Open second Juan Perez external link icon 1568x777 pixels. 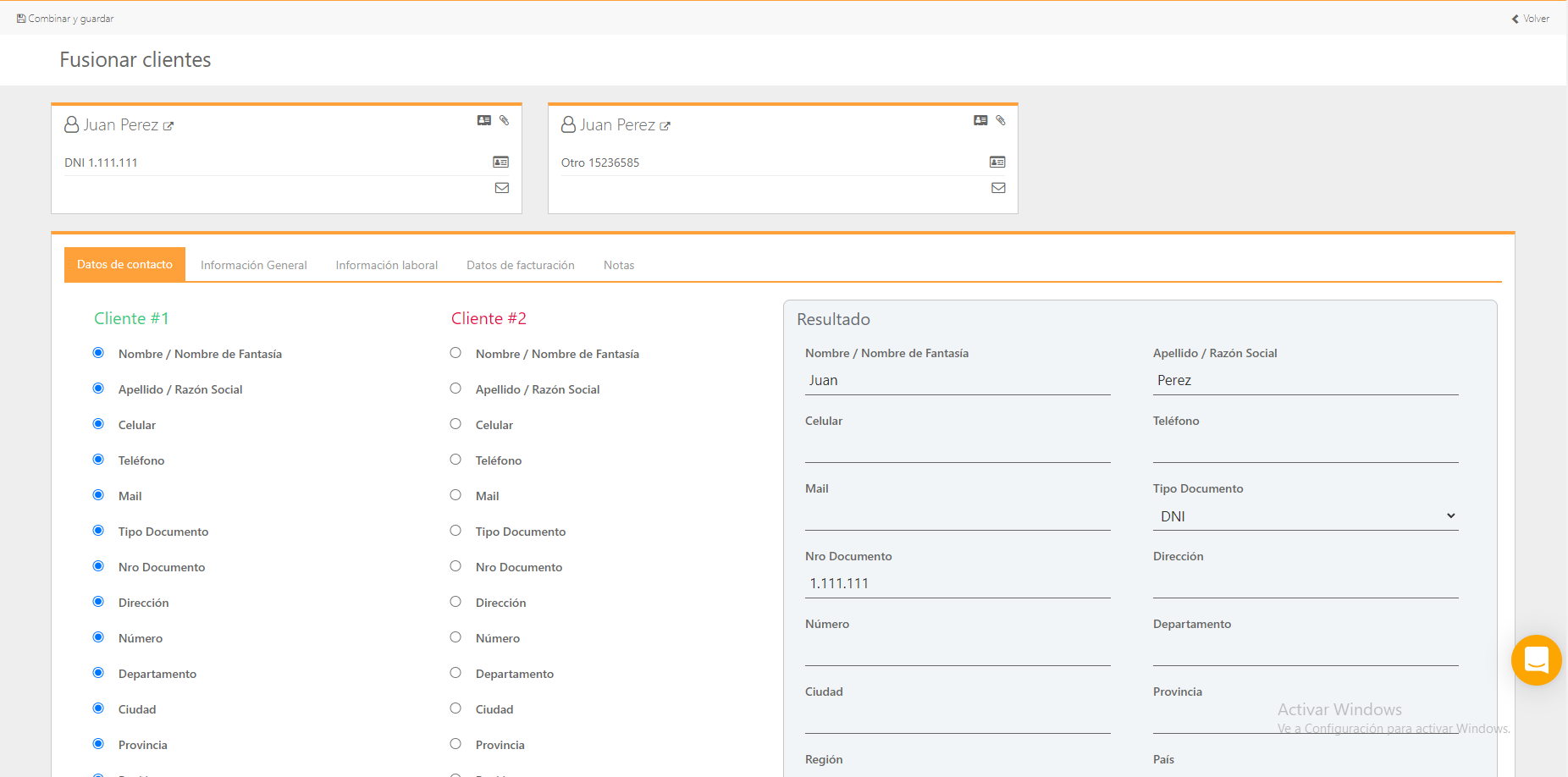coord(665,126)
